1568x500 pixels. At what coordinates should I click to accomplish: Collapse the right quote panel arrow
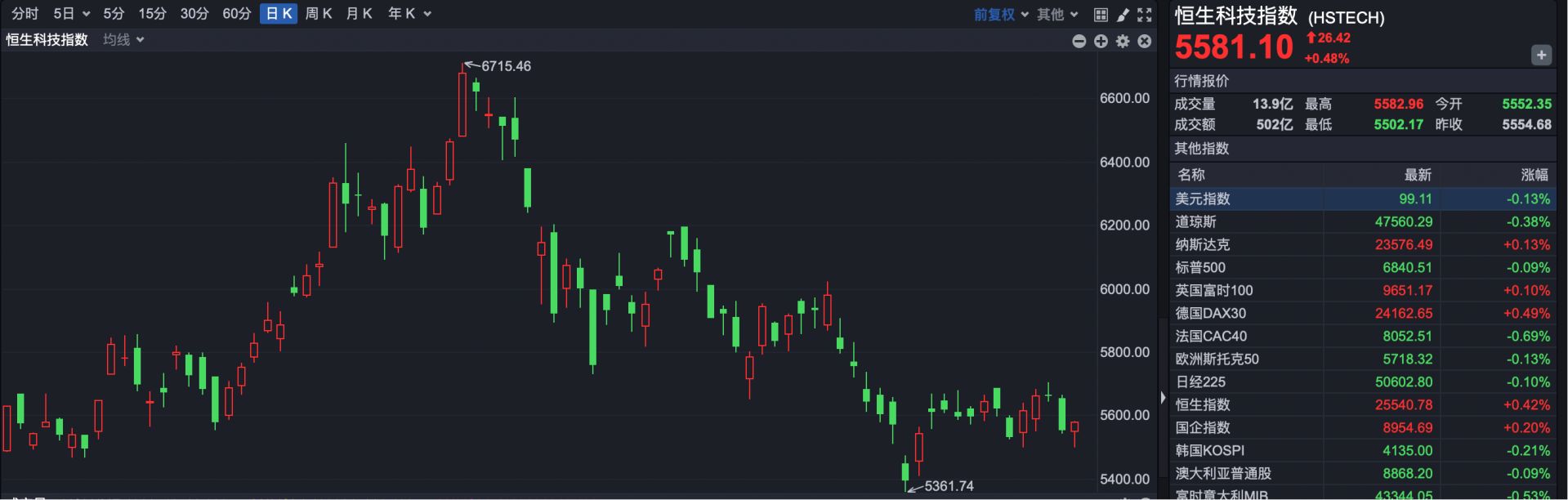1163,398
